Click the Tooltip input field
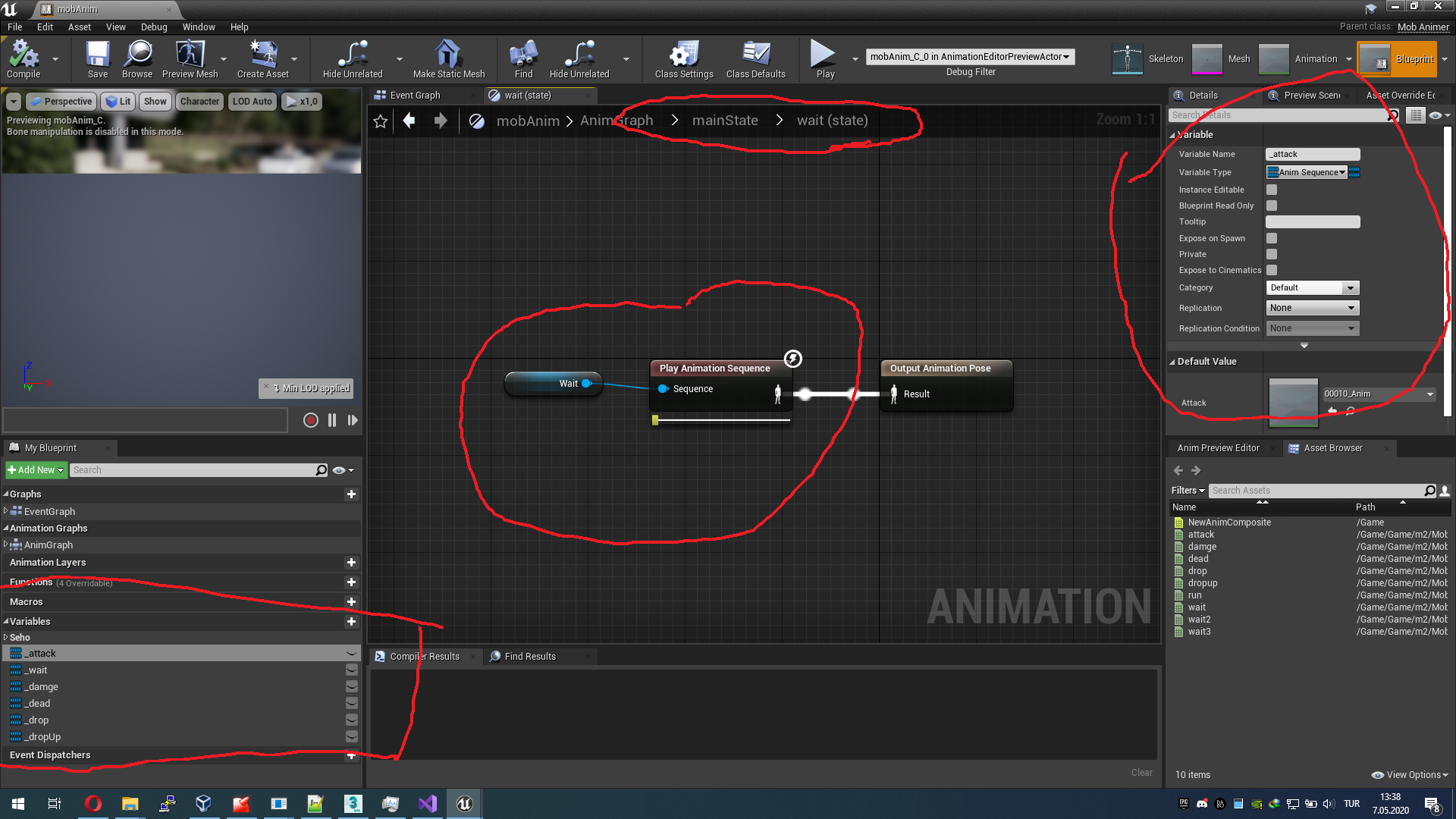The image size is (1456, 819). (1313, 222)
